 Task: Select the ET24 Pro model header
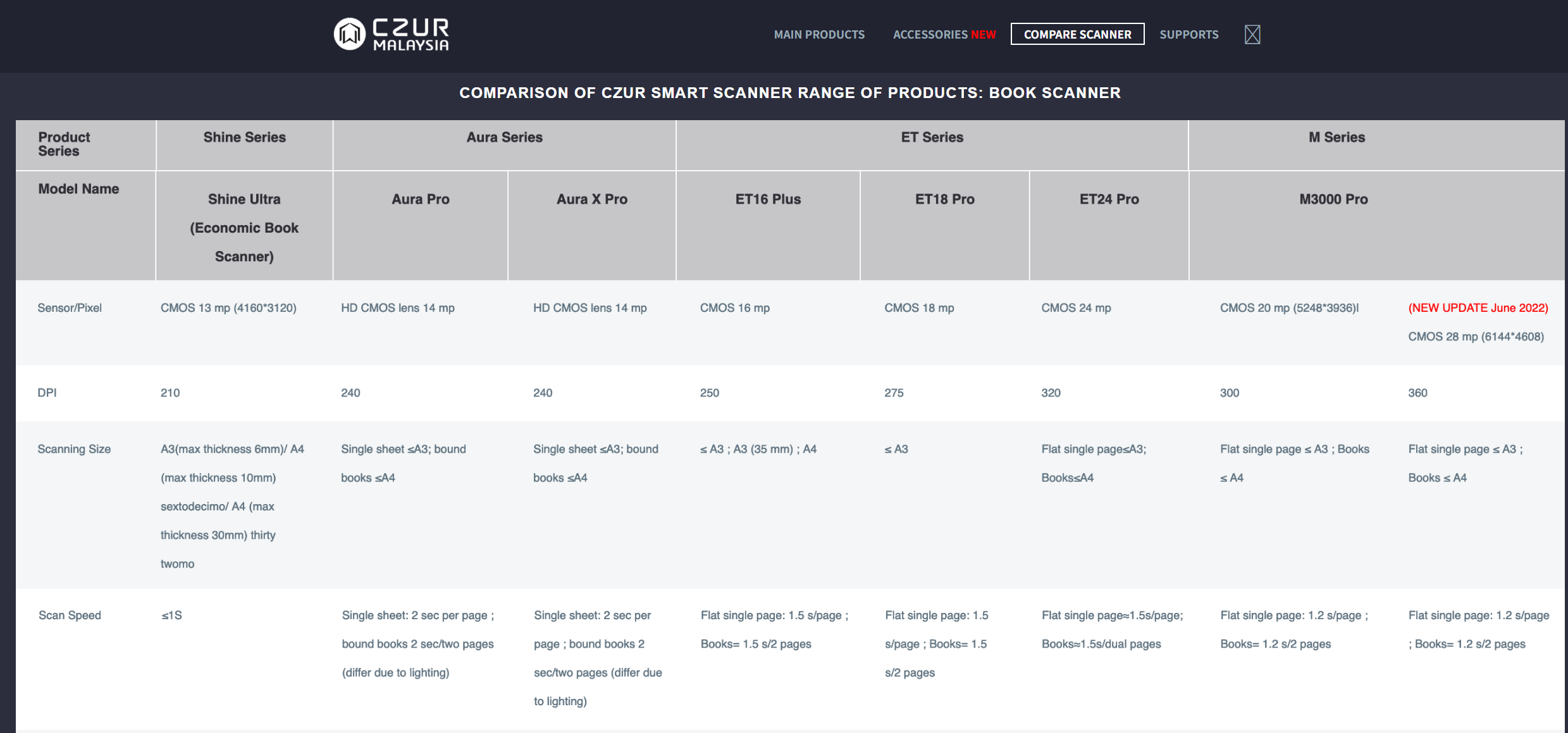pos(1109,199)
